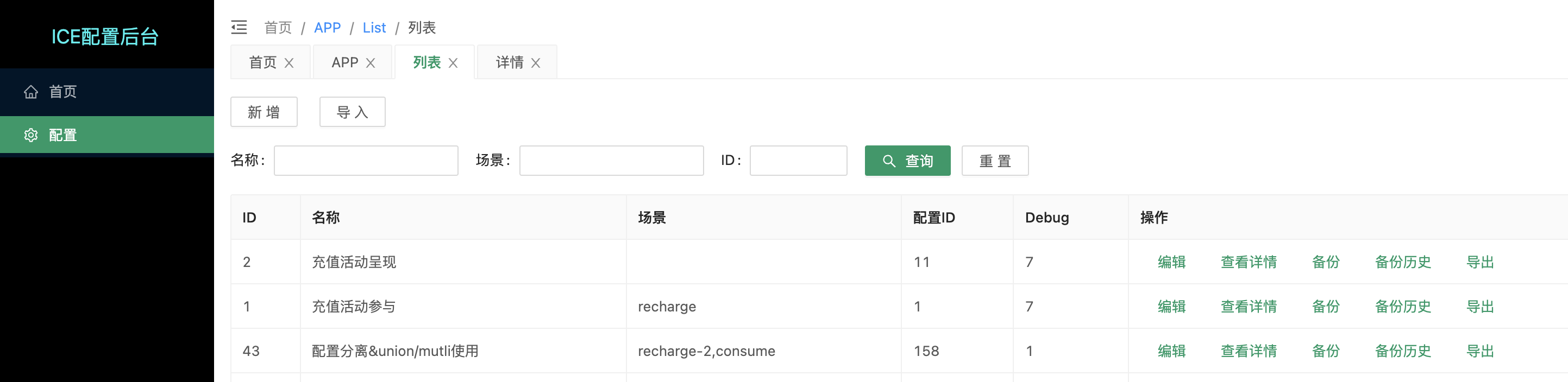Click 编辑 for 配置分离&union/mutli使用 row

[1172, 351]
